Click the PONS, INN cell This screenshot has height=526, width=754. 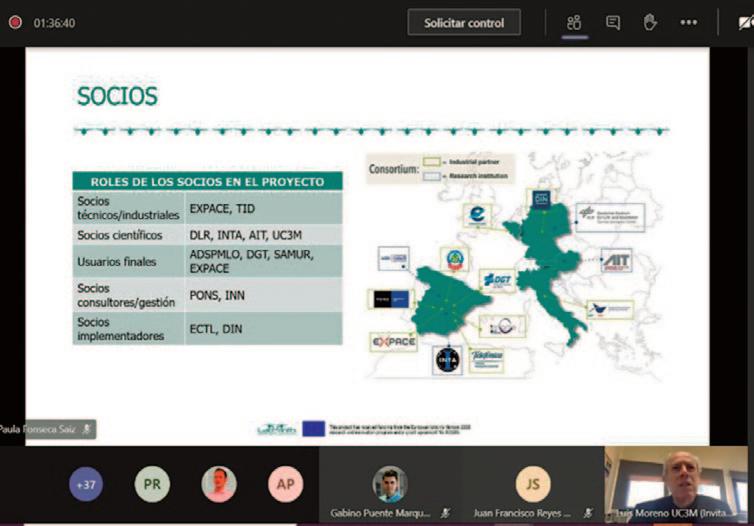[264, 295]
